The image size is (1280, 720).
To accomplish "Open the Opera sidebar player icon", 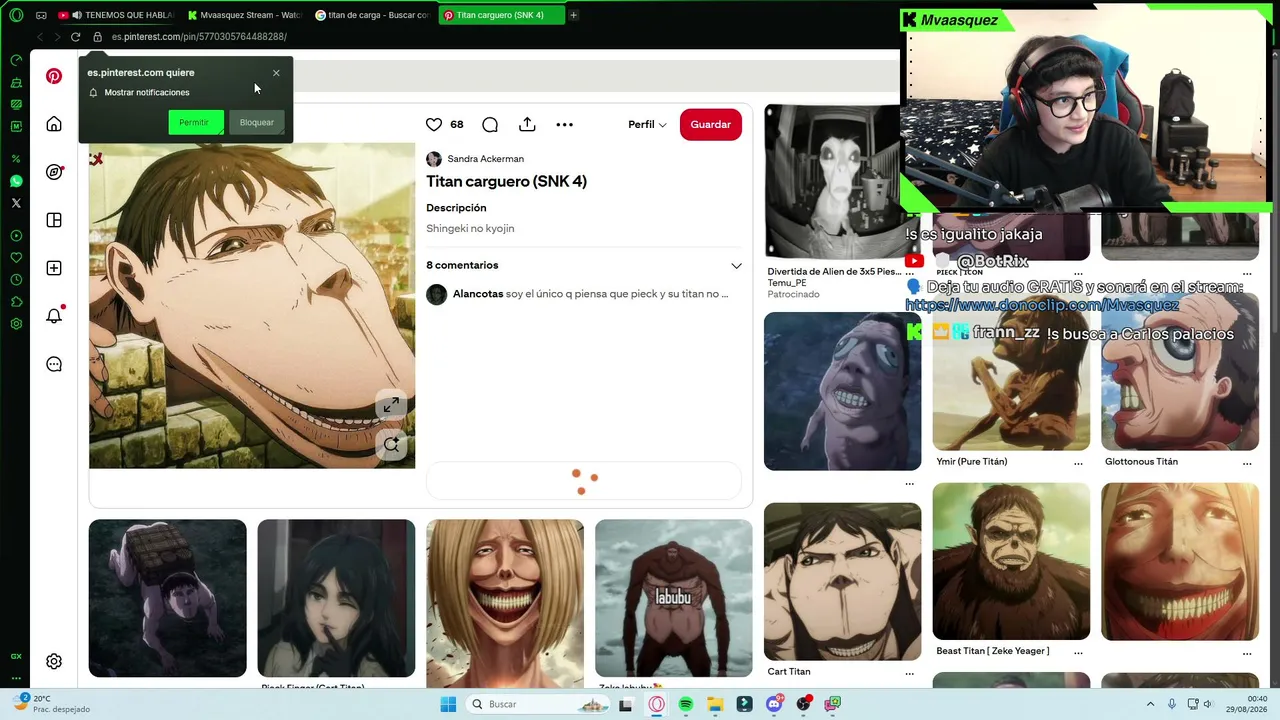I will (x=16, y=236).
